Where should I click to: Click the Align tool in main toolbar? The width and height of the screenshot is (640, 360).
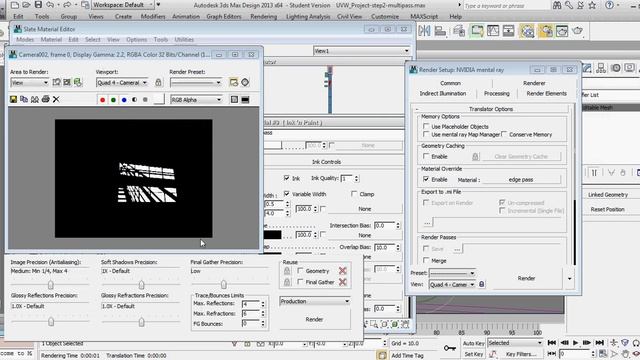pos(440,31)
